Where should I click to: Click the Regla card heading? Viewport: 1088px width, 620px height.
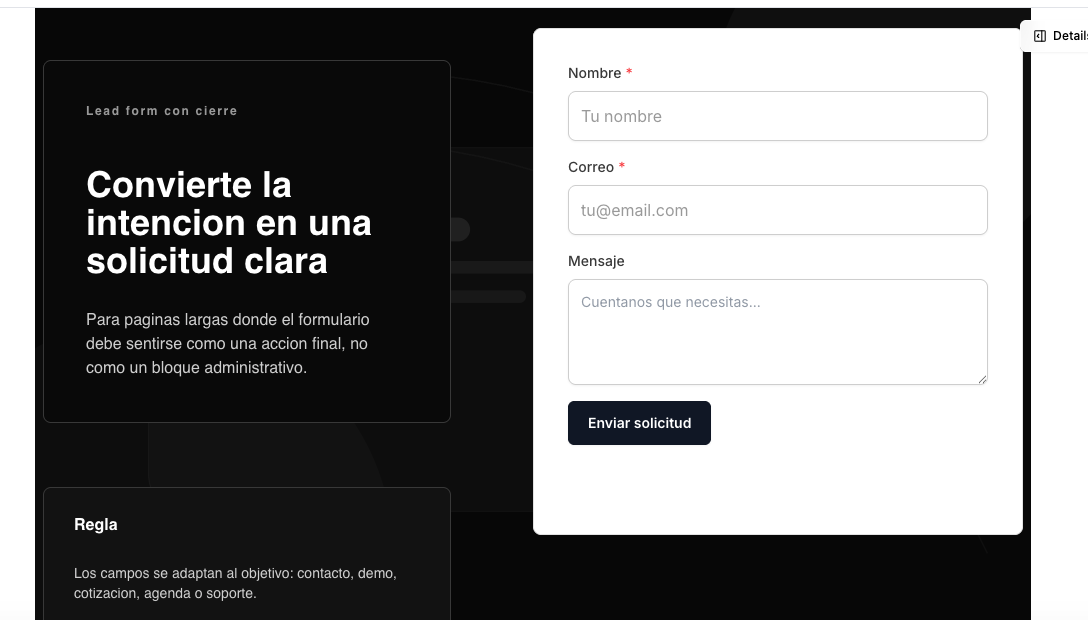coord(96,524)
